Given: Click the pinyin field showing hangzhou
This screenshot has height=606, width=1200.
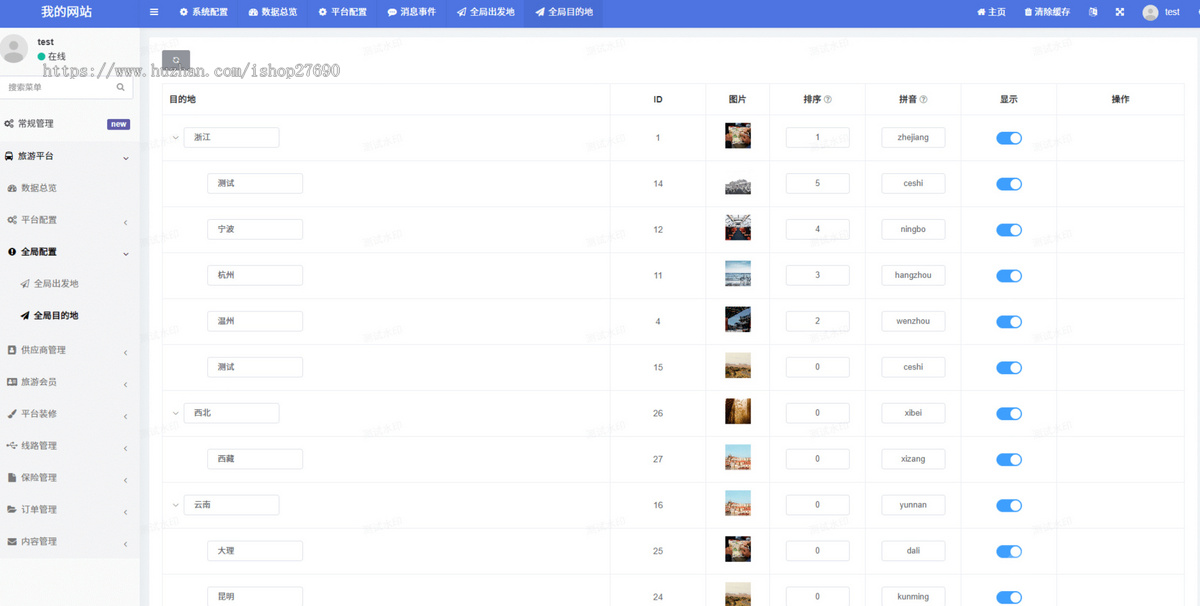Looking at the screenshot, I should tap(913, 275).
